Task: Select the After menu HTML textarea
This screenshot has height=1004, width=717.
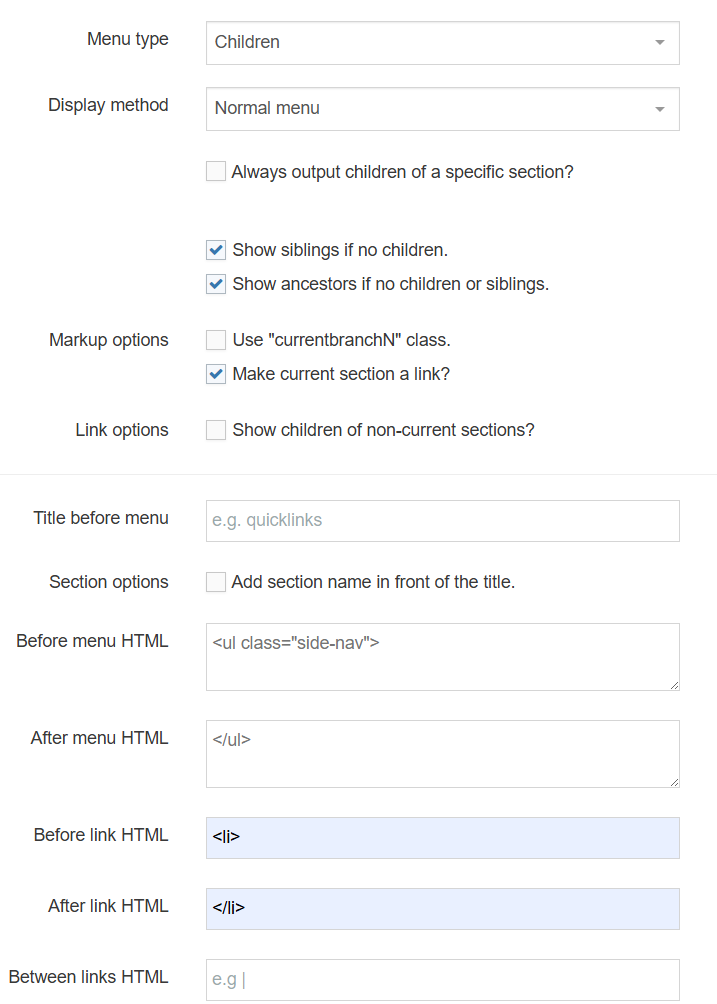Action: tap(440, 753)
